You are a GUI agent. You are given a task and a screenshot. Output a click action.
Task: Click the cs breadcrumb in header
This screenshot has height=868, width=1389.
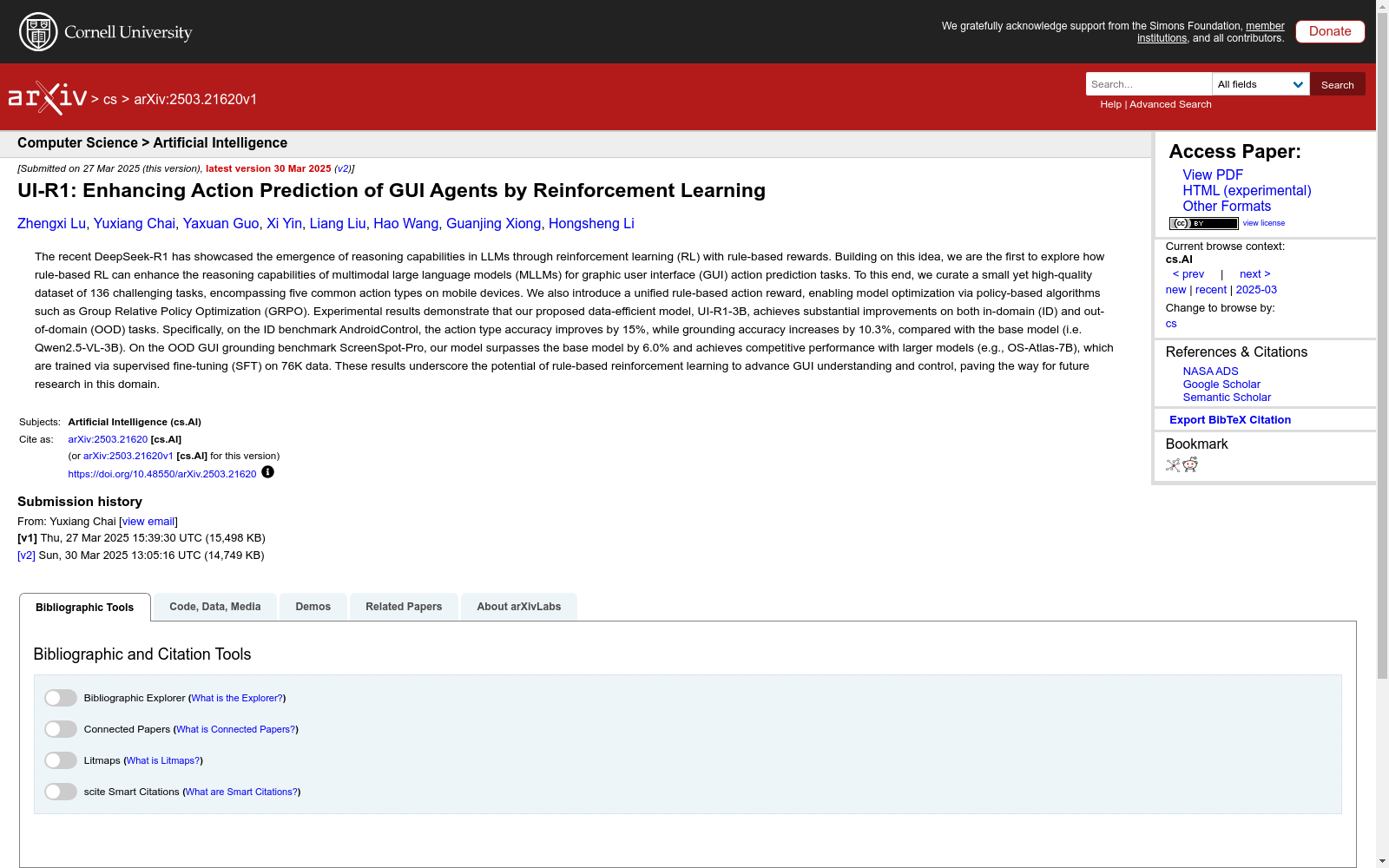(x=109, y=99)
